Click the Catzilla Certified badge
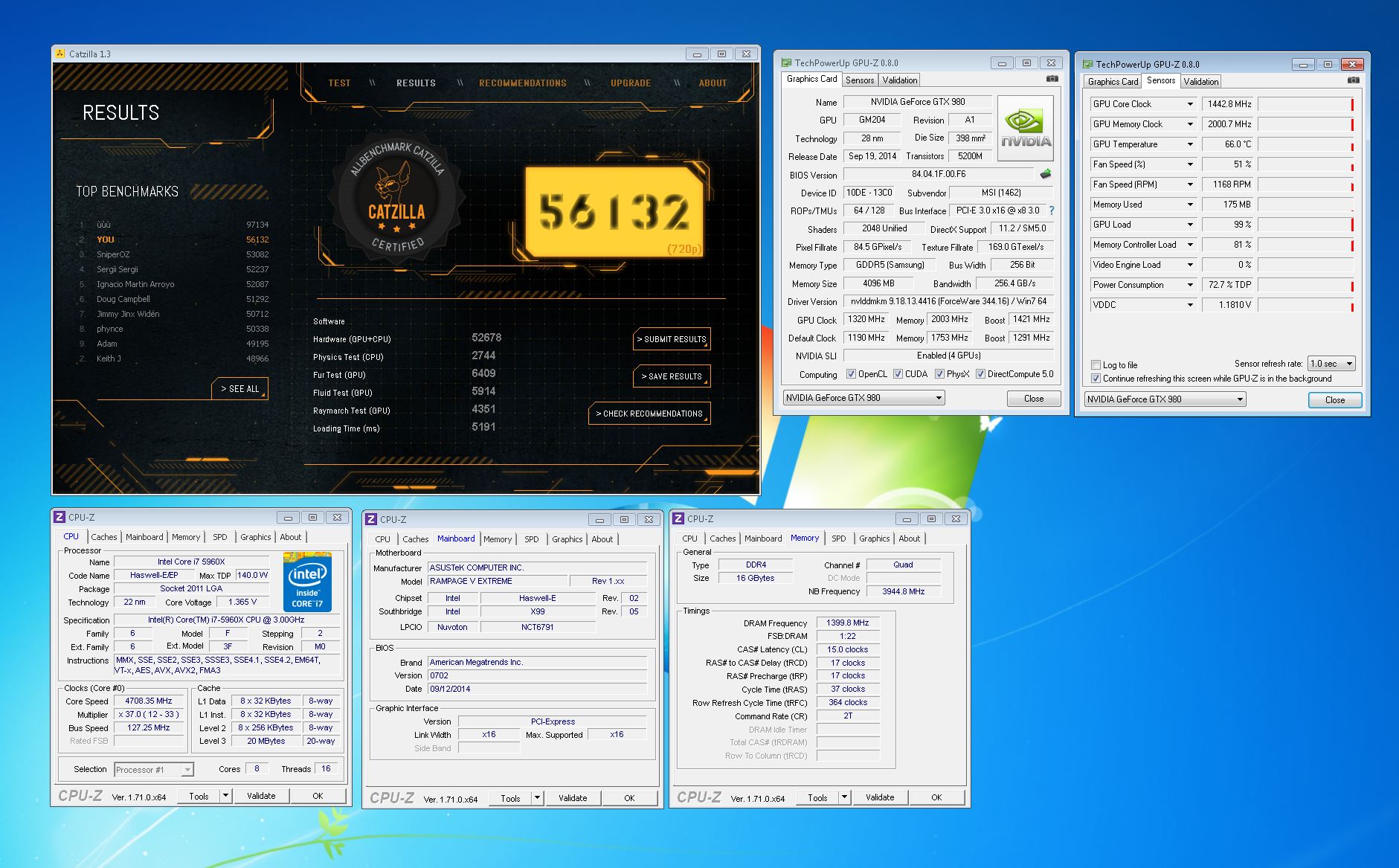 pos(398,197)
